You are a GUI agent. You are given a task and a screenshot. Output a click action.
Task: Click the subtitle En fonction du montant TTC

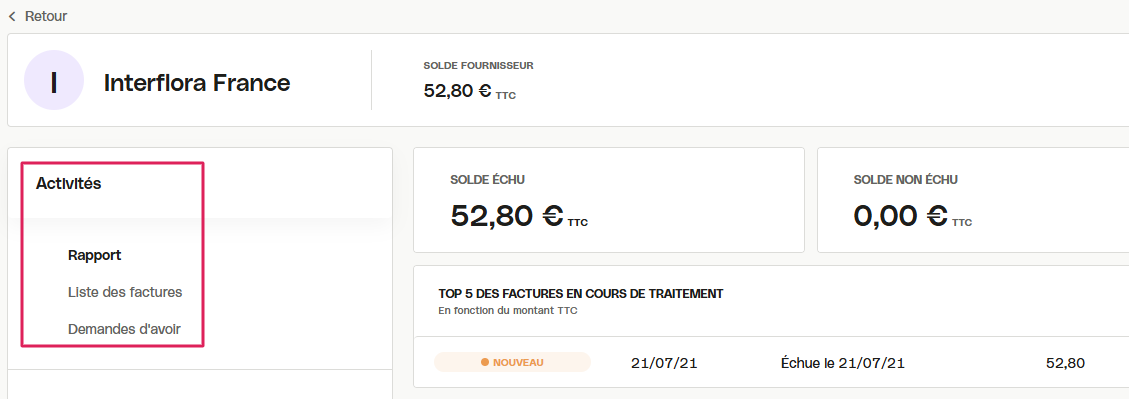pos(508,311)
